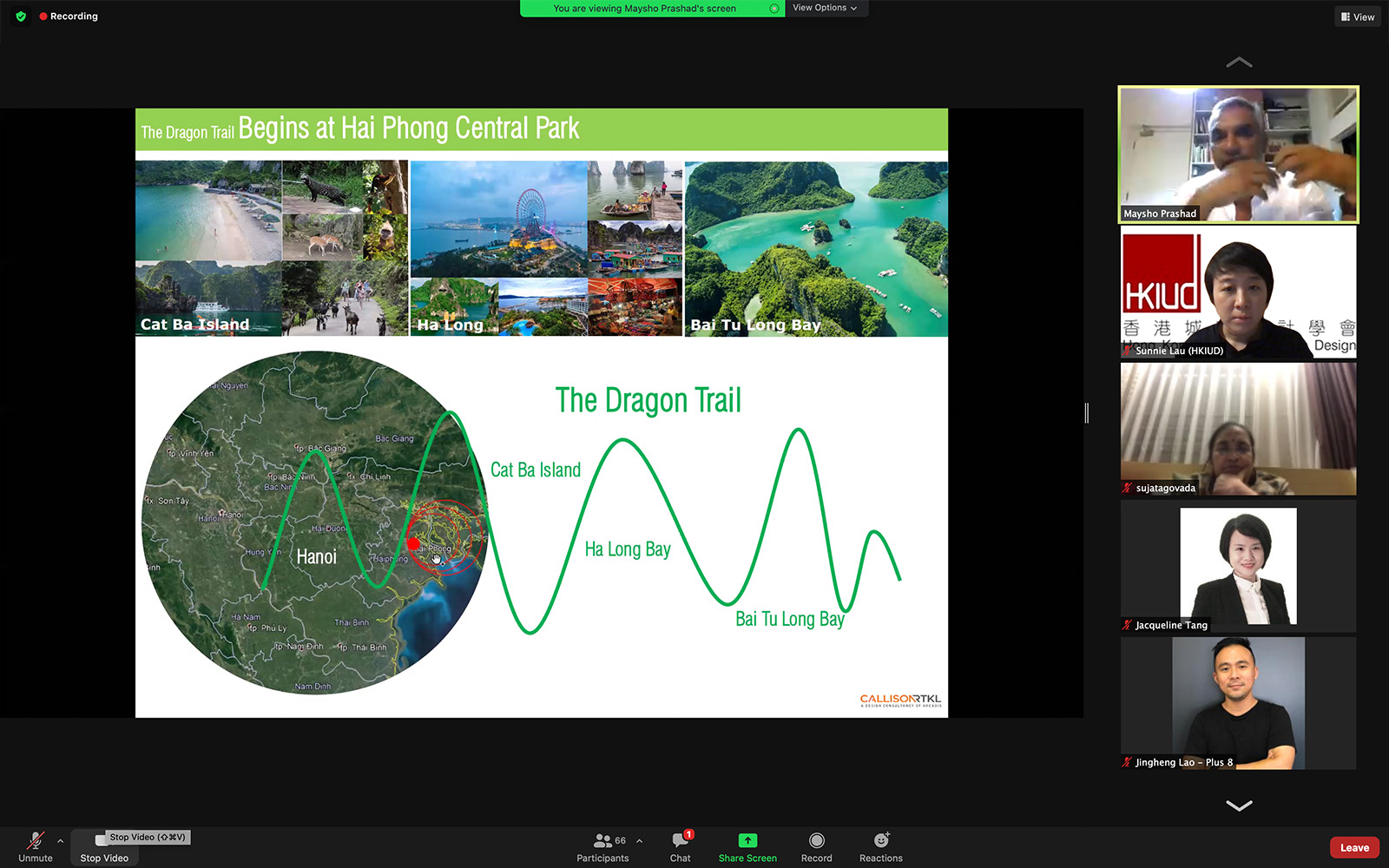Expand audio options arrow beside Unmute

click(60, 840)
